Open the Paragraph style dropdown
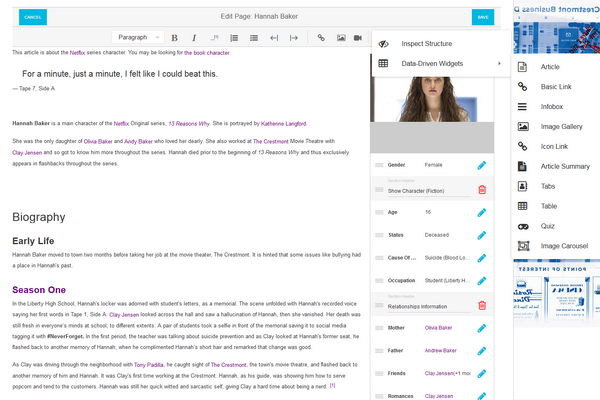Screen dimensions: 600x400 click(138, 37)
